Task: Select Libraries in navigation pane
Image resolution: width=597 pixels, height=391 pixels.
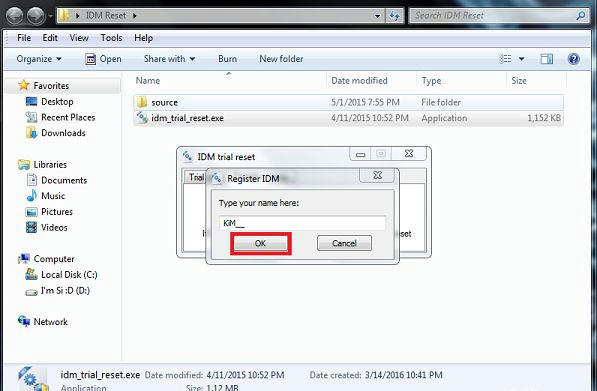Action: [x=50, y=164]
